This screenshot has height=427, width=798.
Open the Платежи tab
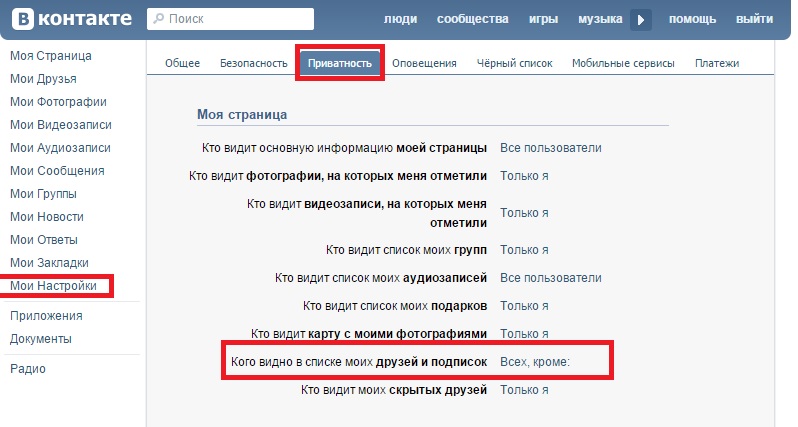(717, 63)
